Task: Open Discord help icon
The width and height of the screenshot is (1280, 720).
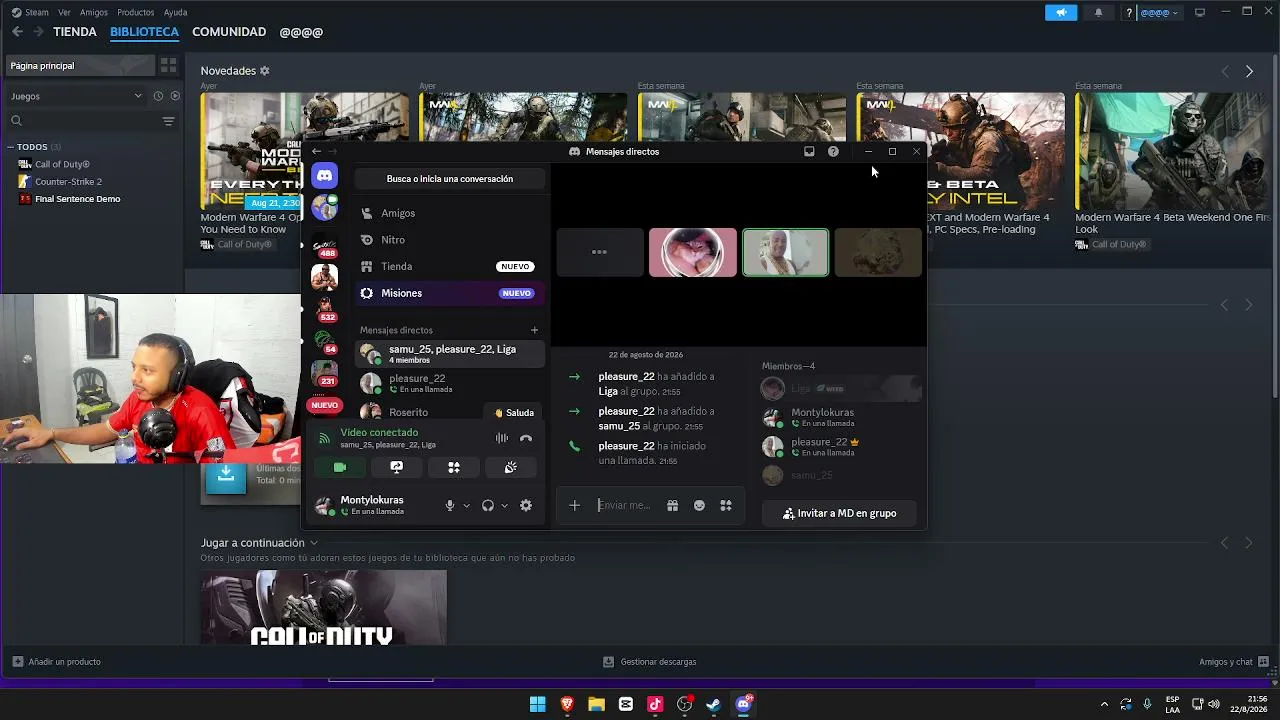Action: point(833,152)
